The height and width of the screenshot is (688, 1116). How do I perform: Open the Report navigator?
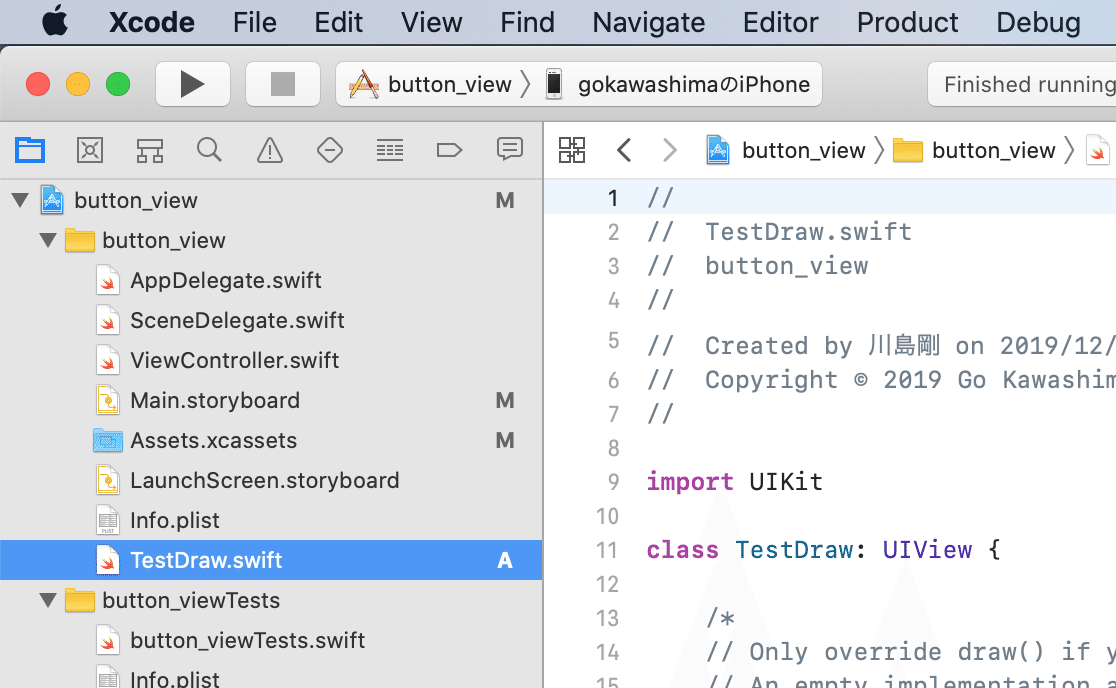[x=510, y=150]
